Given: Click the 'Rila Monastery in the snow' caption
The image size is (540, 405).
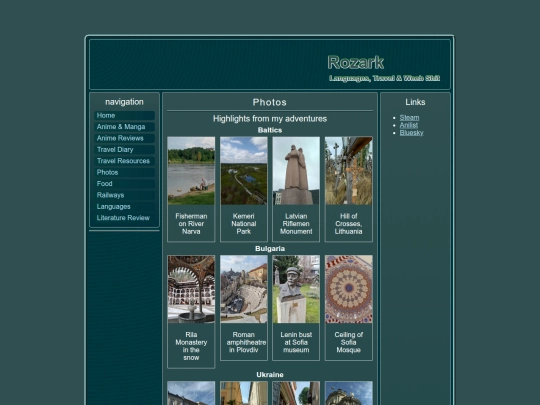Looking at the screenshot, I should click(191, 346).
